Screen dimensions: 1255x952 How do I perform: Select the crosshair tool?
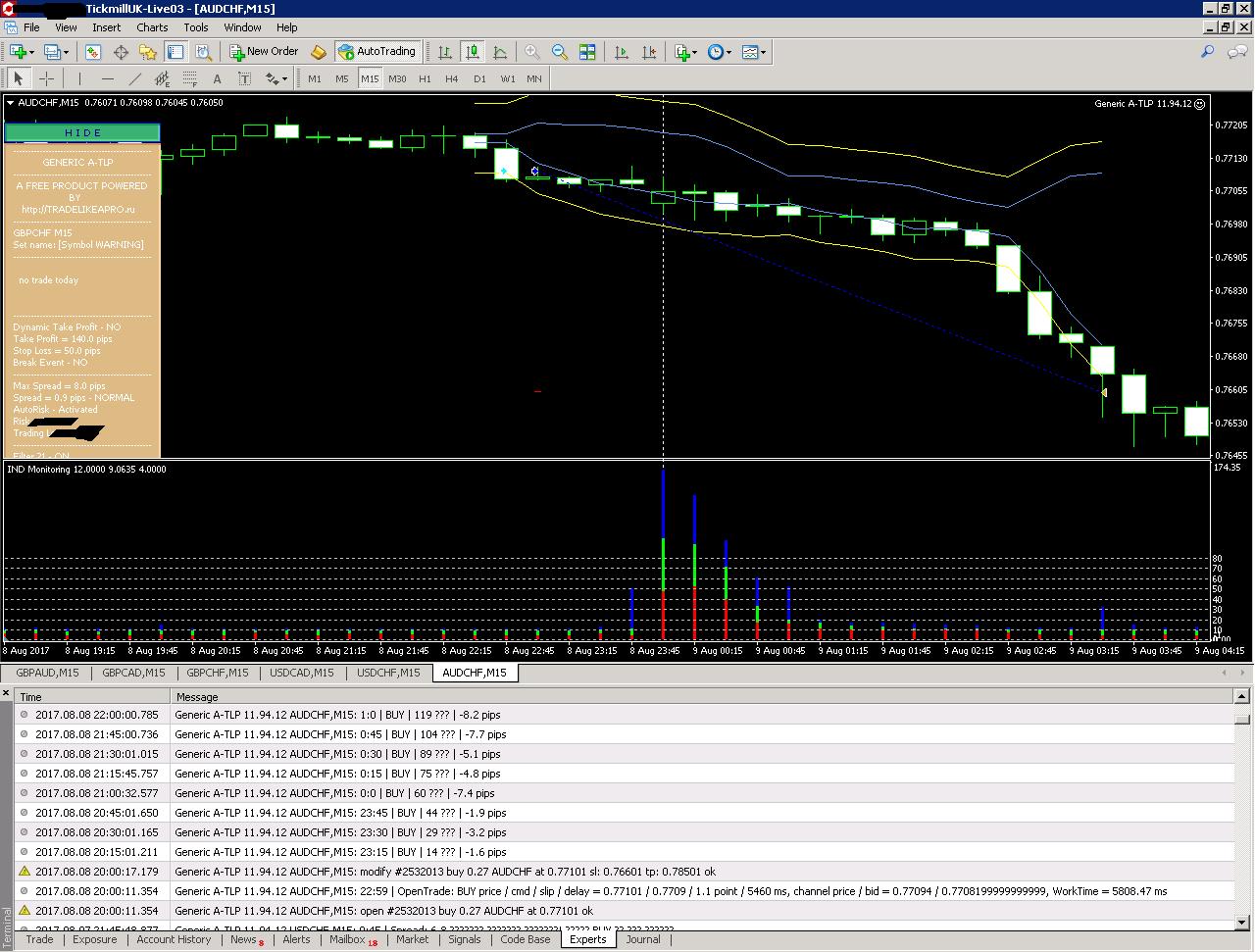[x=46, y=78]
